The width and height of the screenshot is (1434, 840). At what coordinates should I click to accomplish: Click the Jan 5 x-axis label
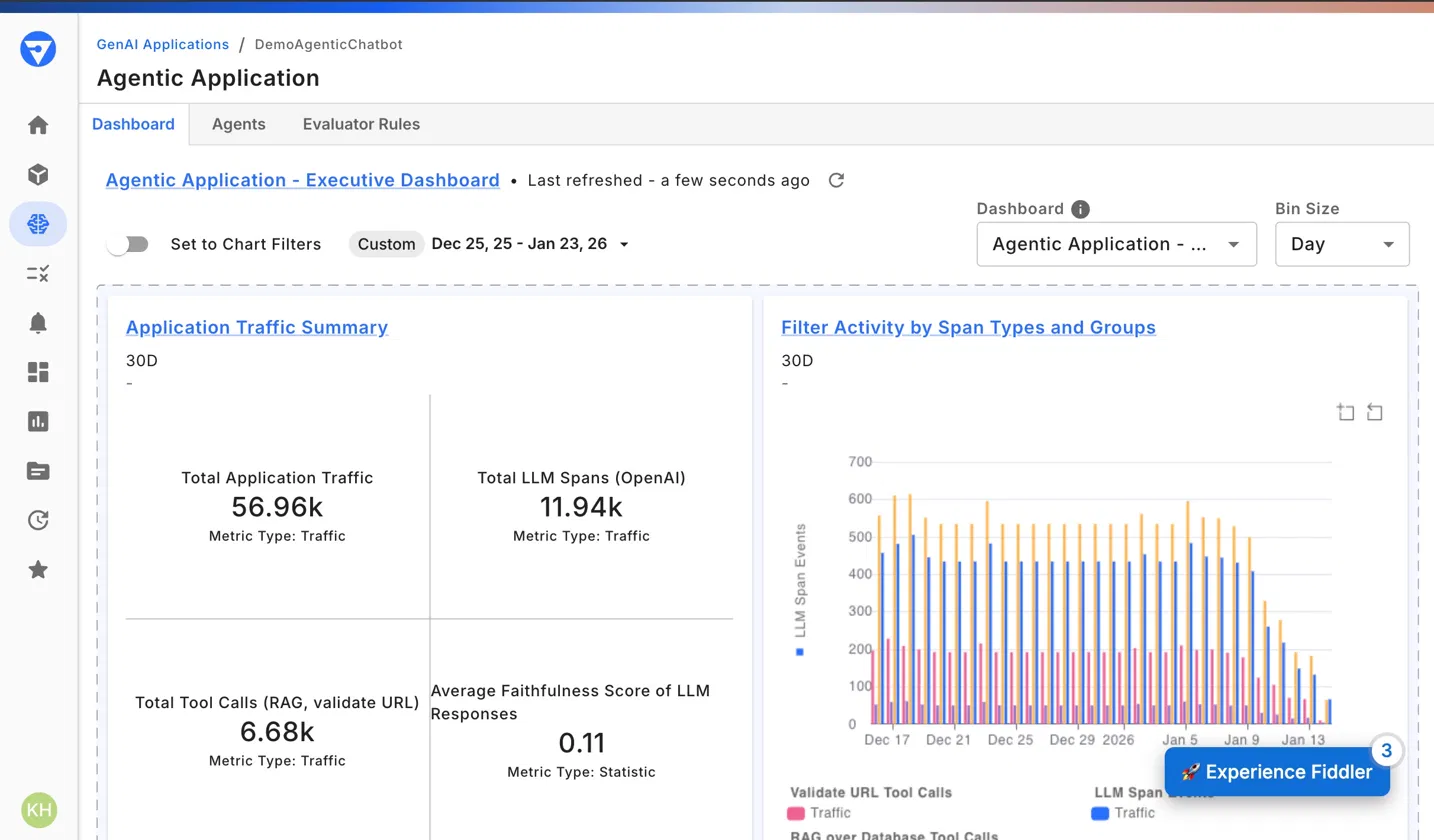pos(1180,740)
